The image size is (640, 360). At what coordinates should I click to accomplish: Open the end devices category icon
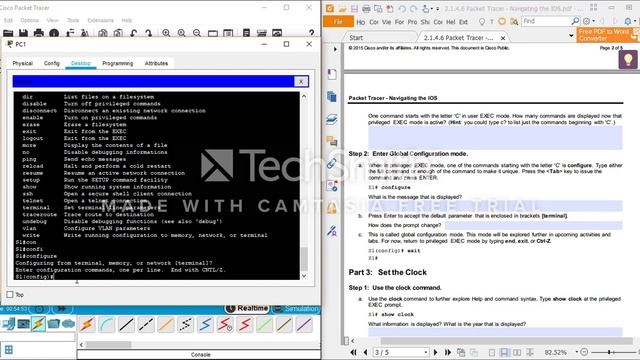(x=23, y=324)
